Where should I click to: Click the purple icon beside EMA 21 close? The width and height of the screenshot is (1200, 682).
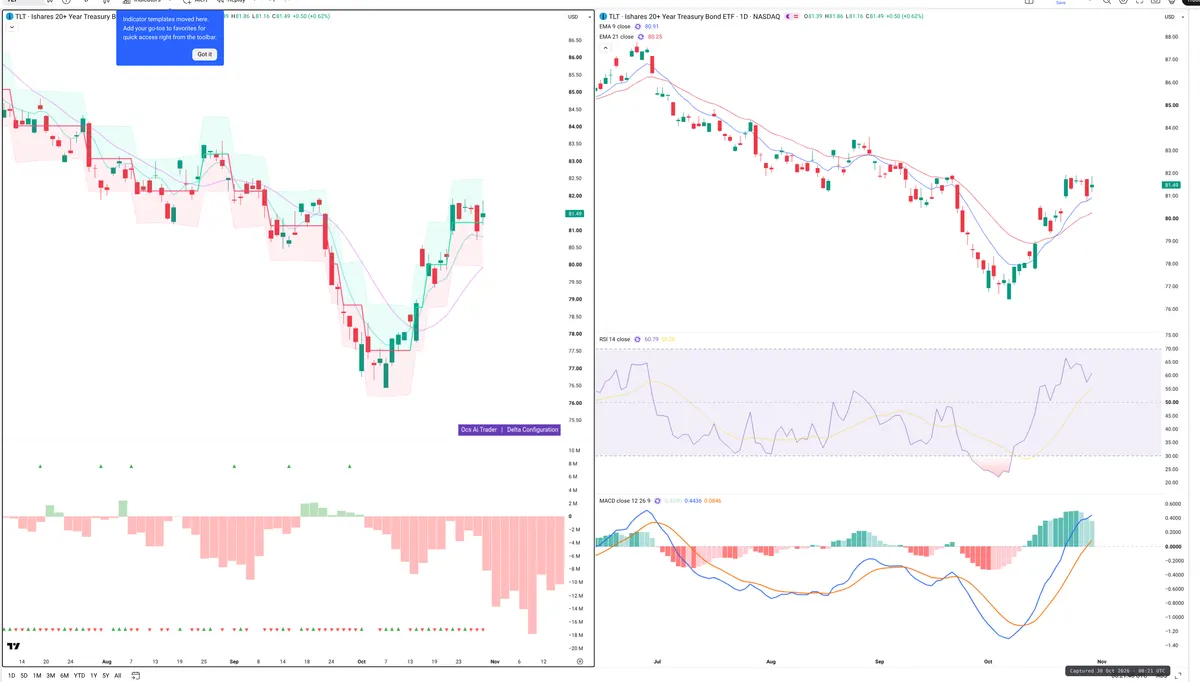pyautogui.click(x=640, y=37)
